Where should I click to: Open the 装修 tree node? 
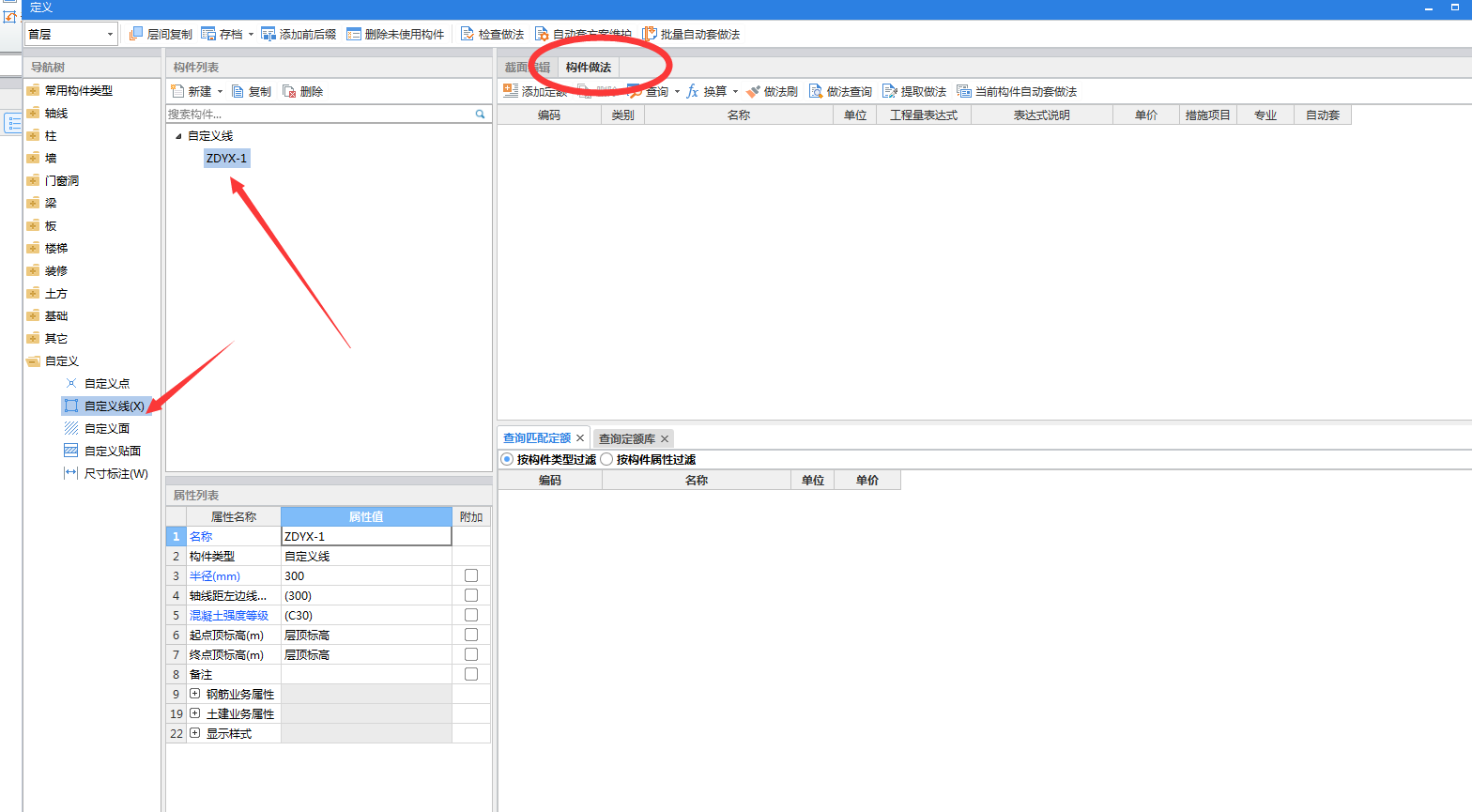coord(56,270)
